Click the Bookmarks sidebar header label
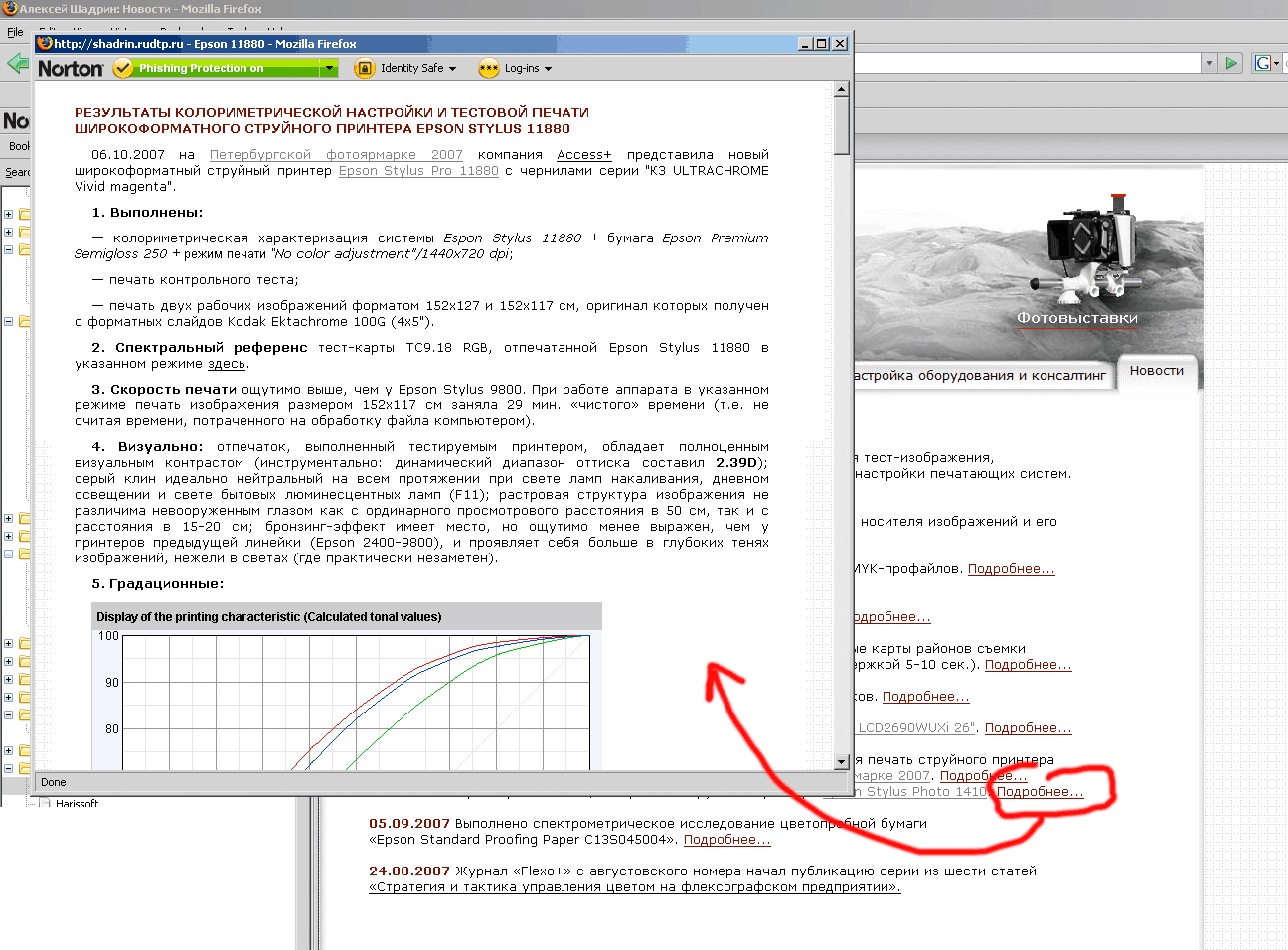The height and width of the screenshot is (950, 1288). coord(20,146)
